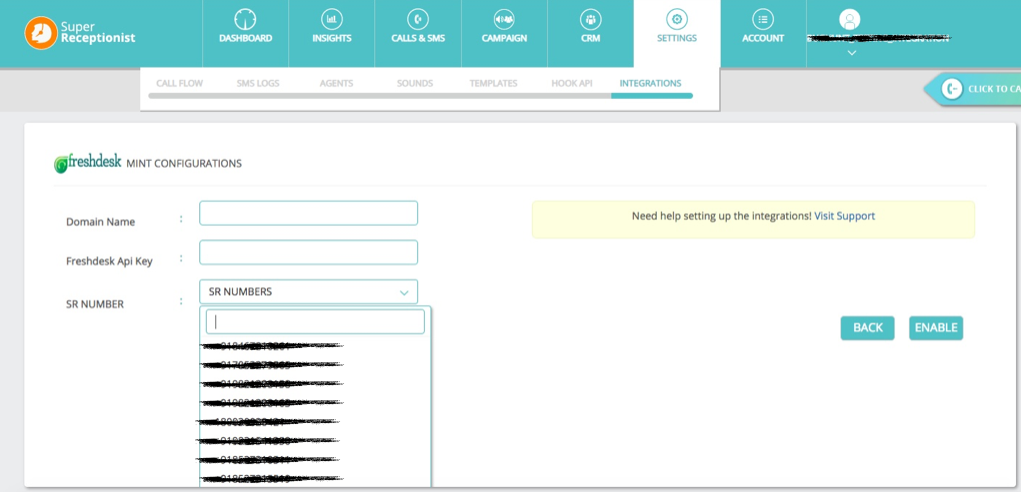Click the user profile avatar
The width and height of the screenshot is (1021, 492).
tap(850, 20)
